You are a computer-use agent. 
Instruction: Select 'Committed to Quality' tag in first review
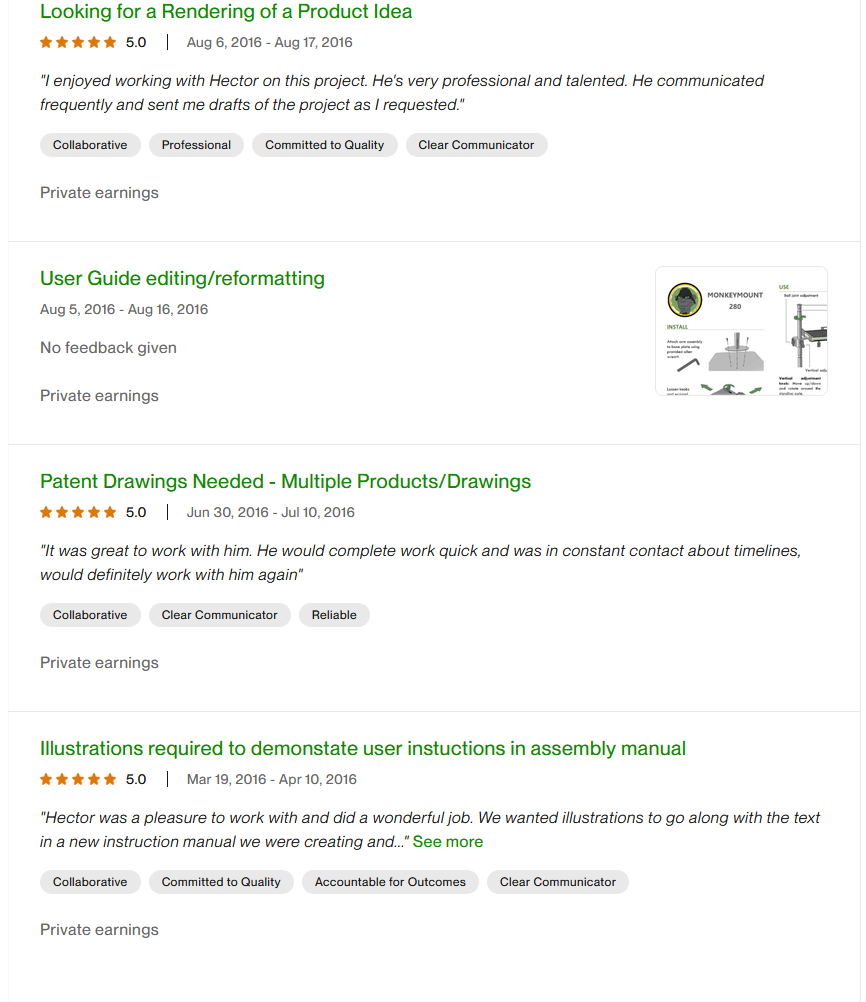point(324,145)
